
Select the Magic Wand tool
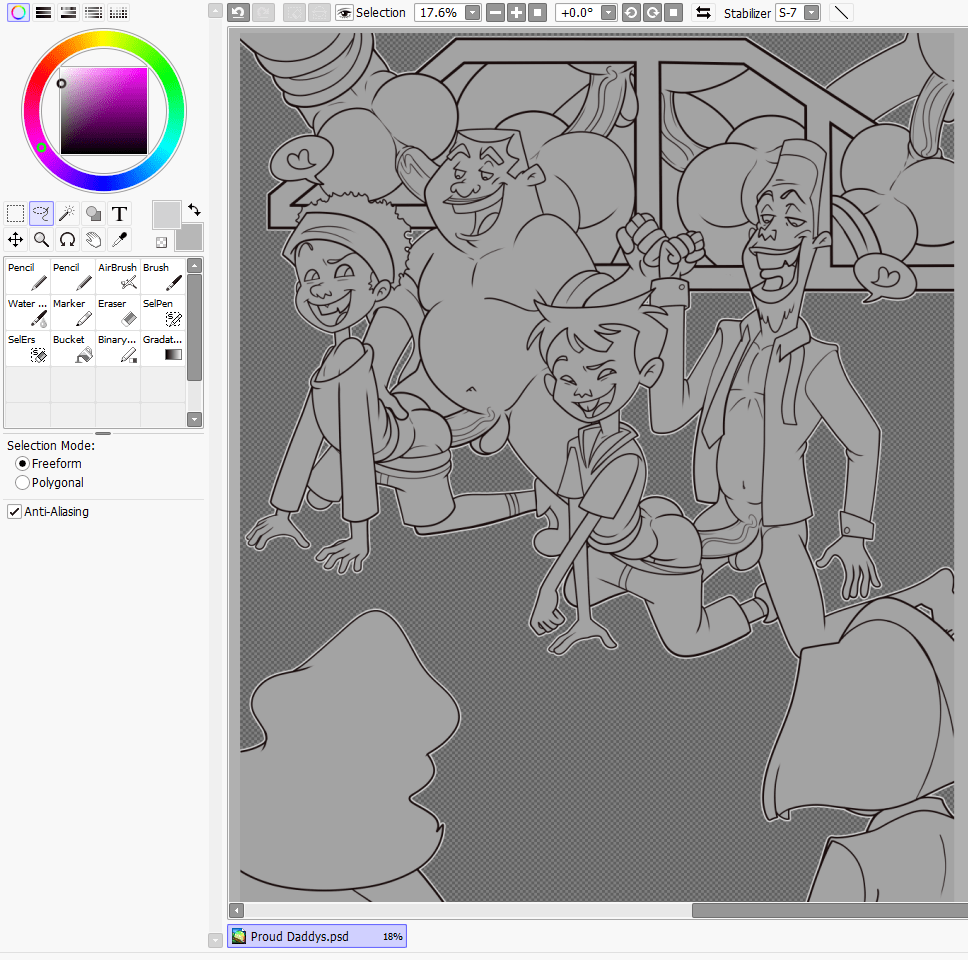pos(66,213)
